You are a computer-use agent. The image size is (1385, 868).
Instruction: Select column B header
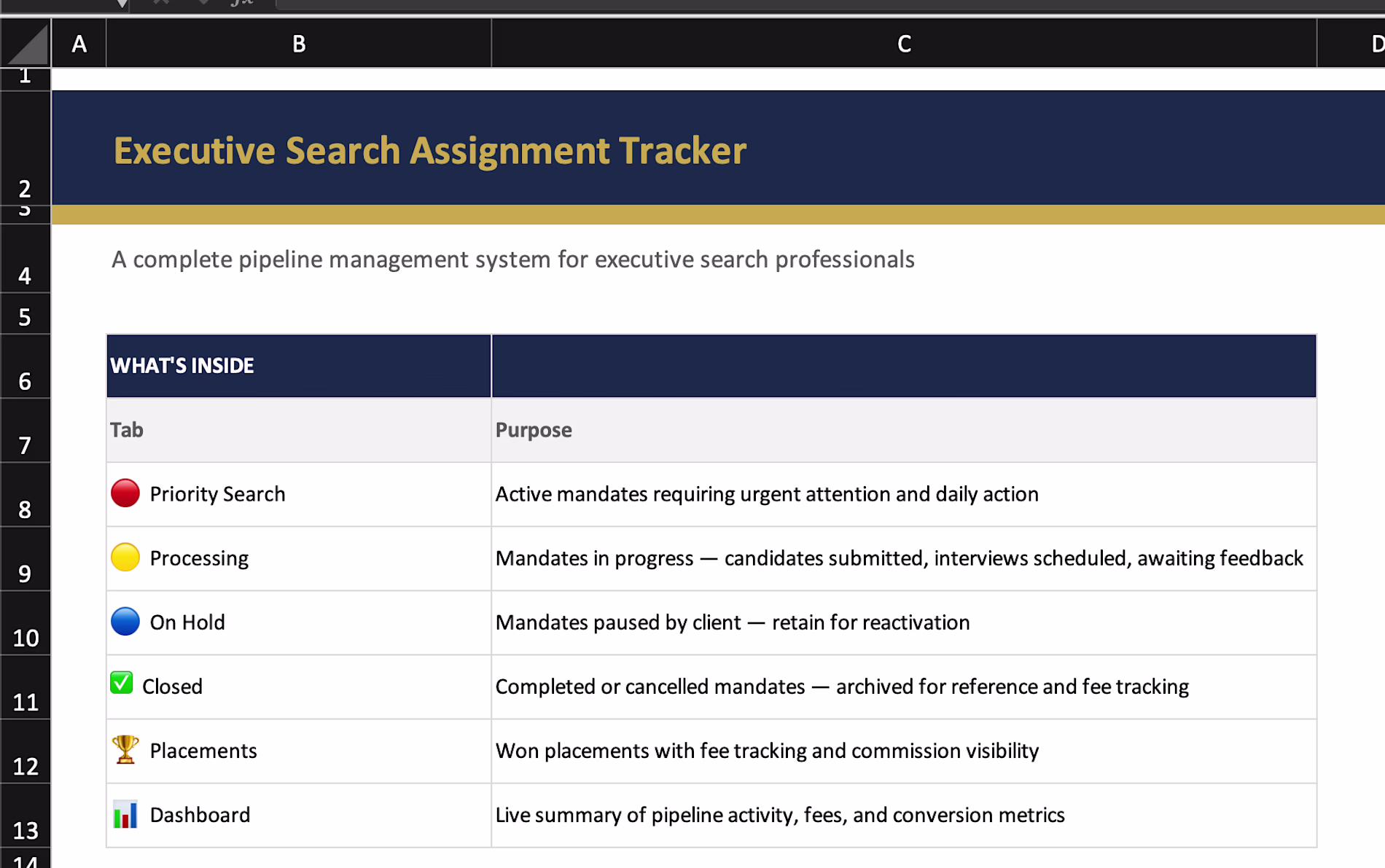click(299, 44)
